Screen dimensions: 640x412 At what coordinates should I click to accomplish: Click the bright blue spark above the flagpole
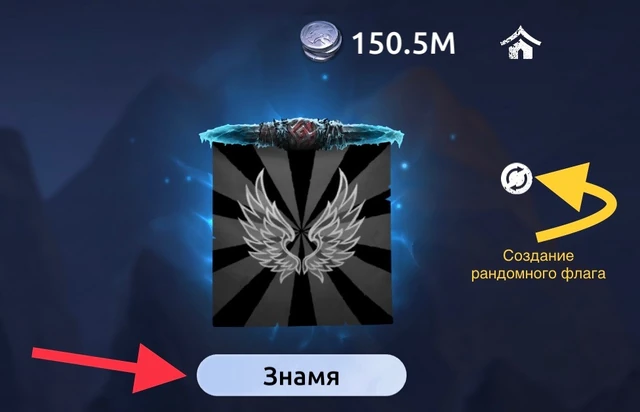pyautogui.click(x=325, y=77)
